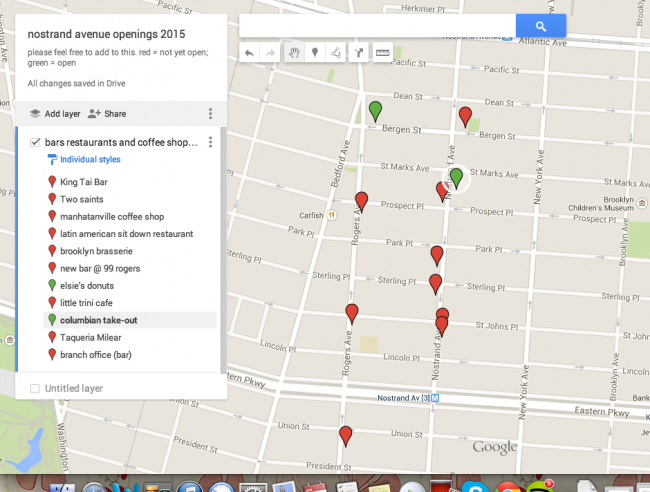Click the red pin at Prospect Pl and Rogers Ave
Viewport: 650px width, 492px height.
[361, 202]
